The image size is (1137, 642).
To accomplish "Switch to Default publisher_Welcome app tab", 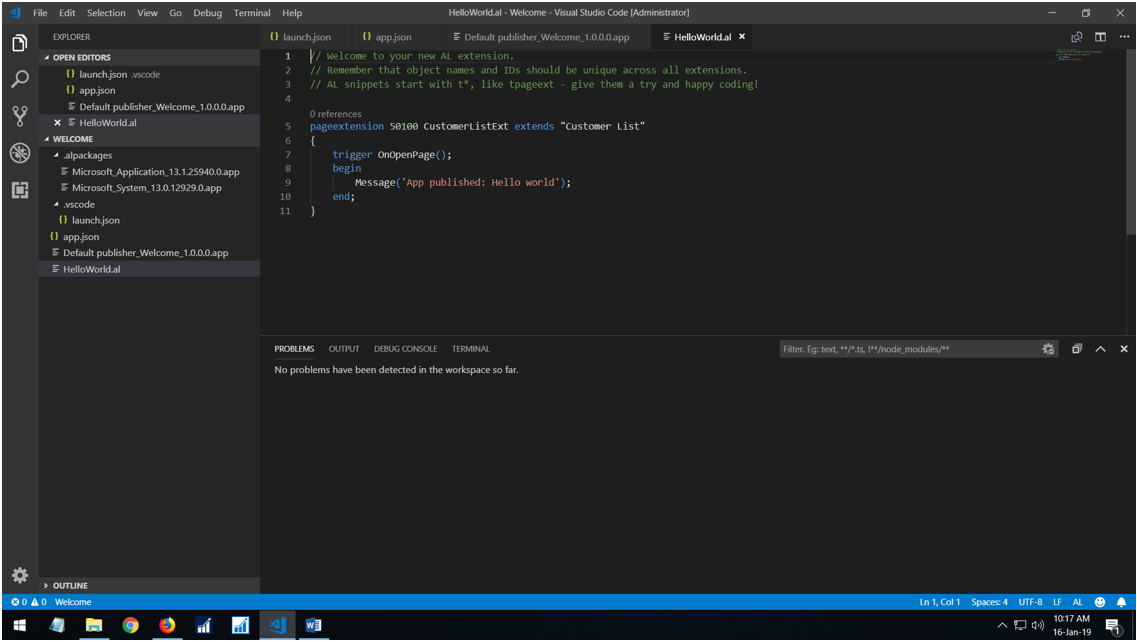I will (x=547, y=37).
